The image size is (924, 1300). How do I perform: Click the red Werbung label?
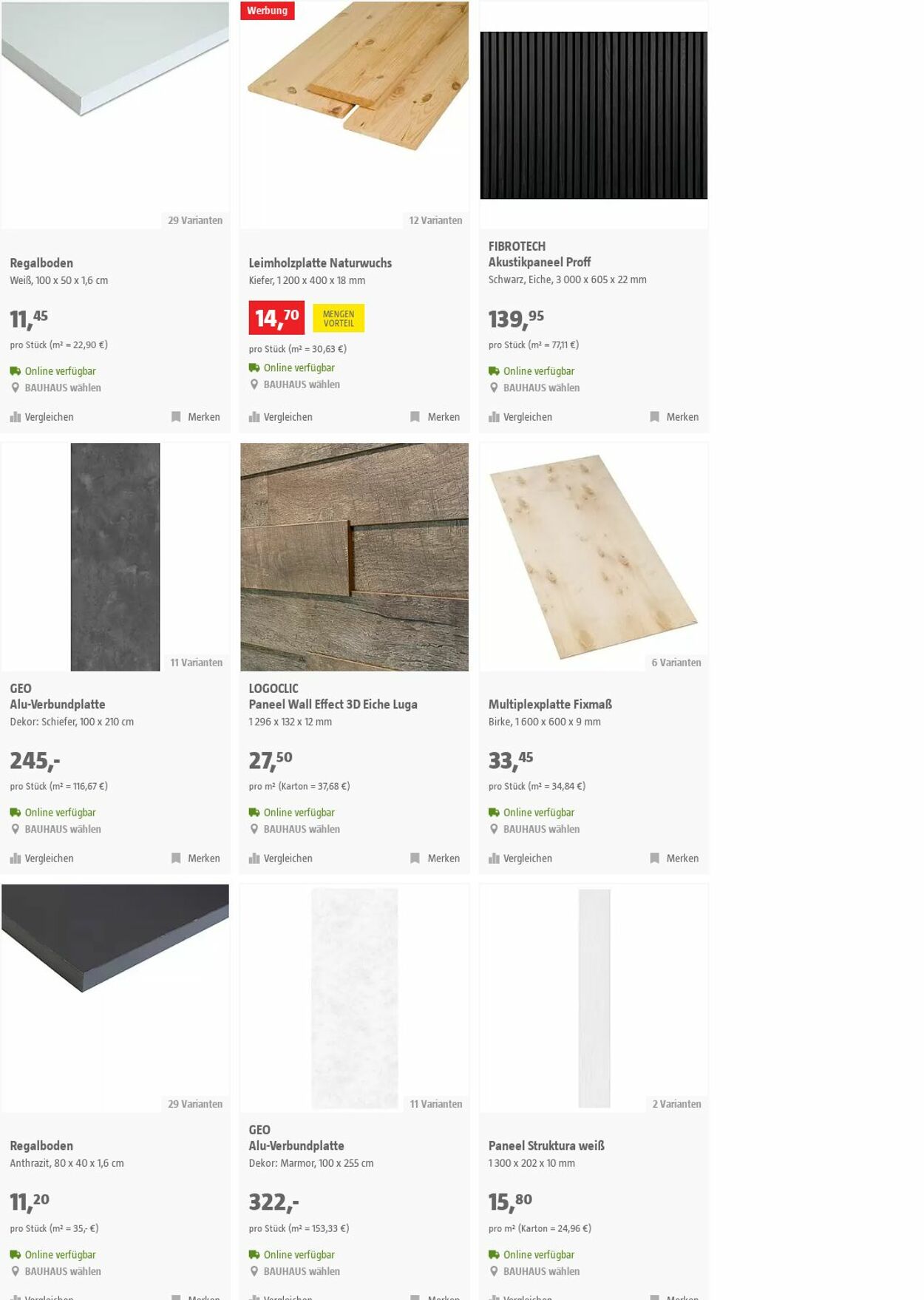[268, 10]
